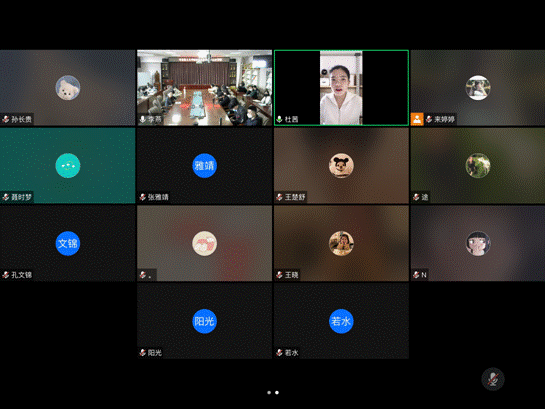The image size is (545, 409).
Task: Click the blue 阳光 avatar circle
Action: [x=204, y=321]
